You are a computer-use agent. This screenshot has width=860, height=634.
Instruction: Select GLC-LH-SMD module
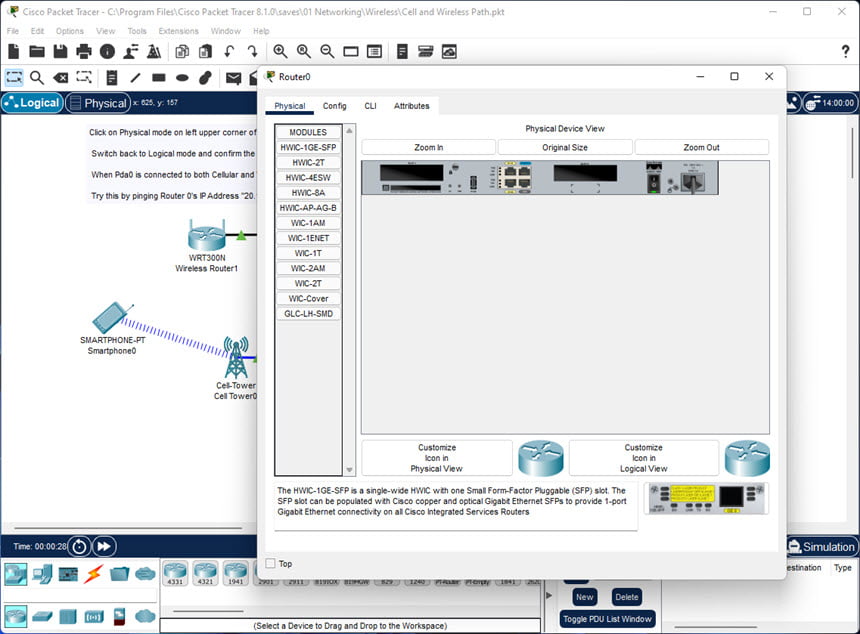tap(308, 314)
